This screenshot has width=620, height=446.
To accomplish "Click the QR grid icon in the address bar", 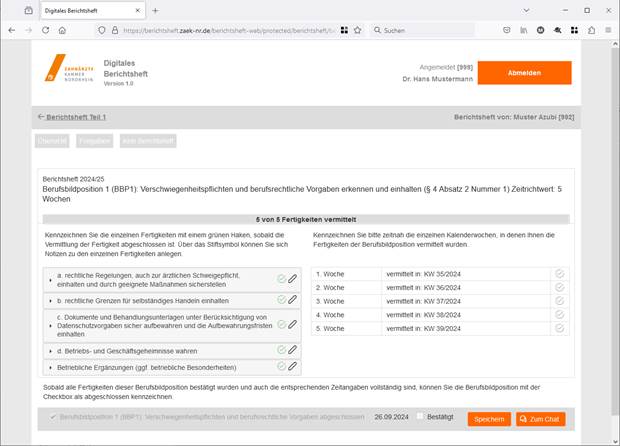I will (344, 30).
